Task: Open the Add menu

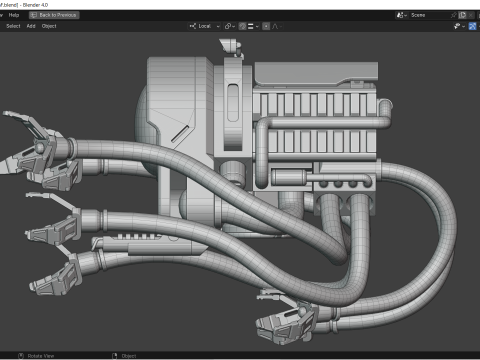Action: pos(31,26)
